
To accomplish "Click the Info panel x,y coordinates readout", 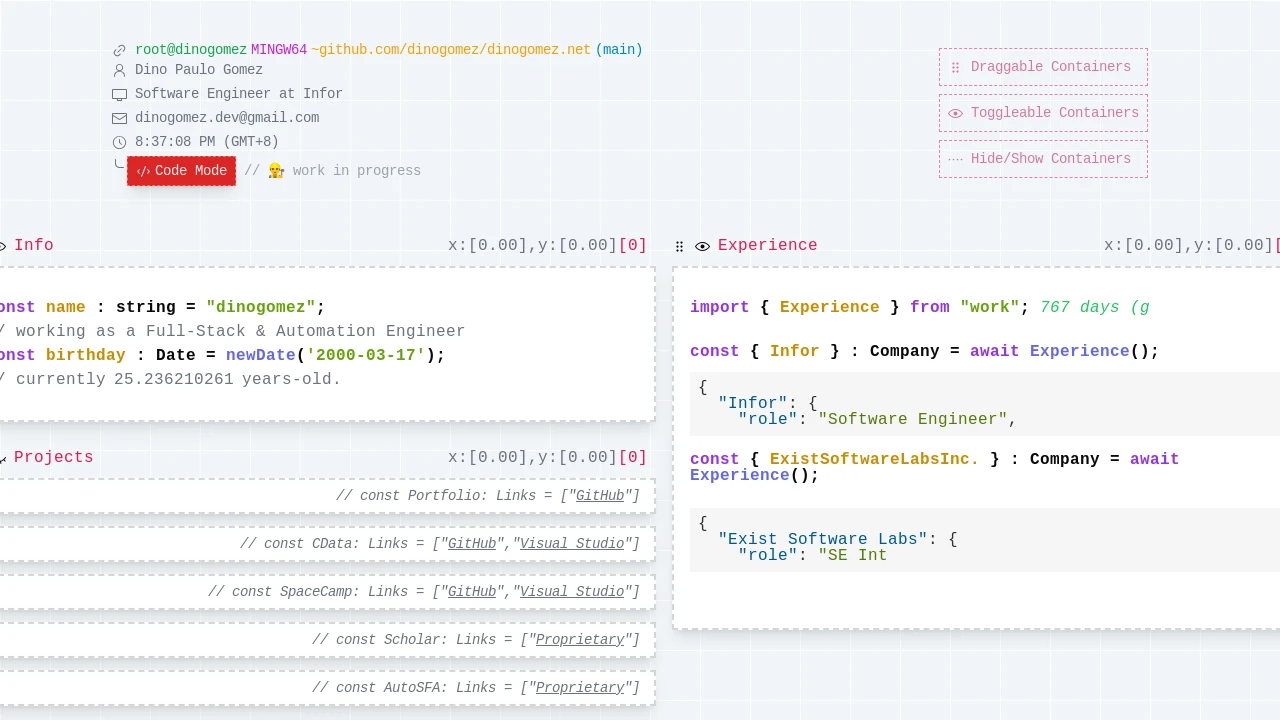I will pyautogui.click(x=547, y=246).
